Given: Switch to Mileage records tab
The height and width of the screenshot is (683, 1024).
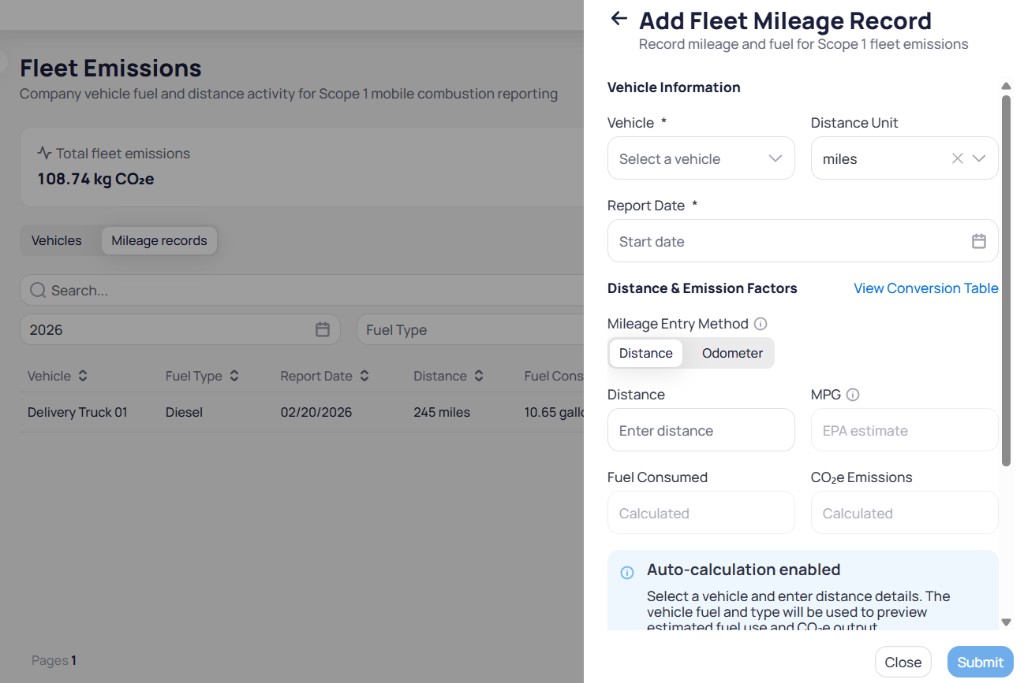Looking at the screenshot, I should [159, 240].
